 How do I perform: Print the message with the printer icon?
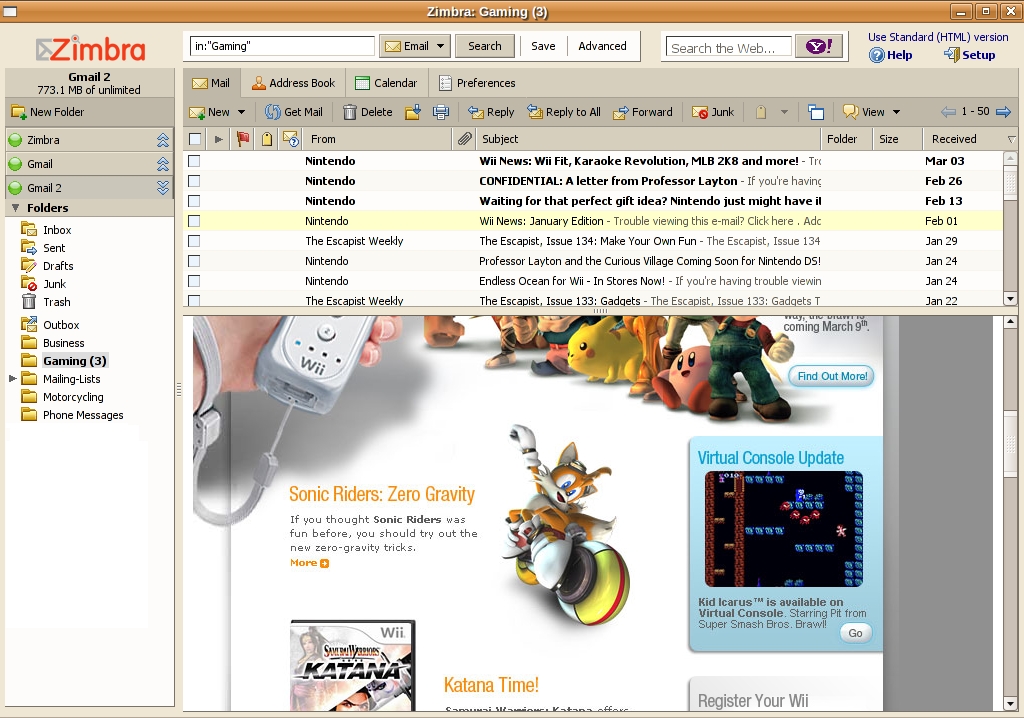click(440, 112)
